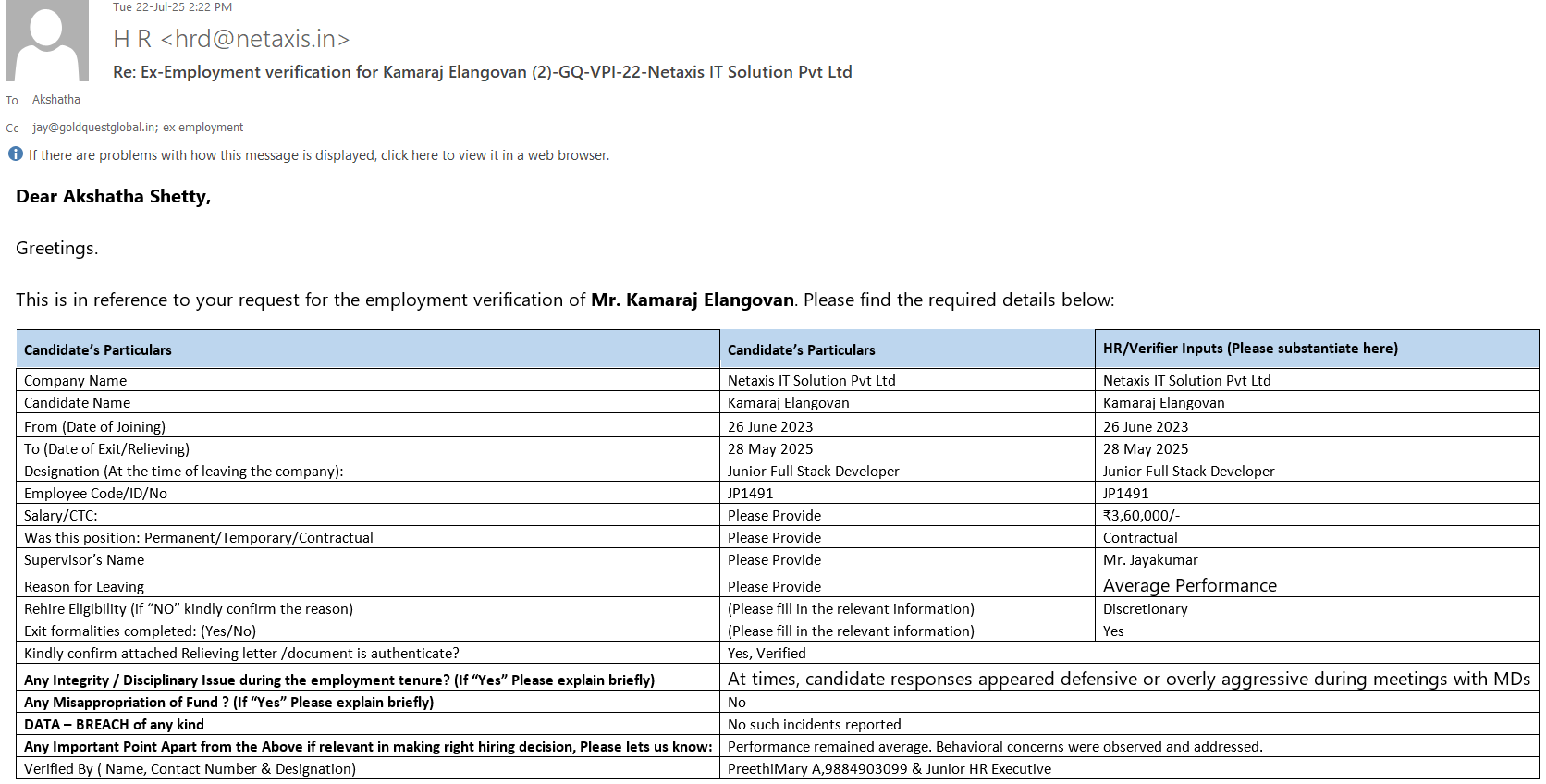The height and width of the screenshot is (784, 1546).
Task: Click the email timestamp Tue 22-Jul-25
Action: [x=172, y=7]
